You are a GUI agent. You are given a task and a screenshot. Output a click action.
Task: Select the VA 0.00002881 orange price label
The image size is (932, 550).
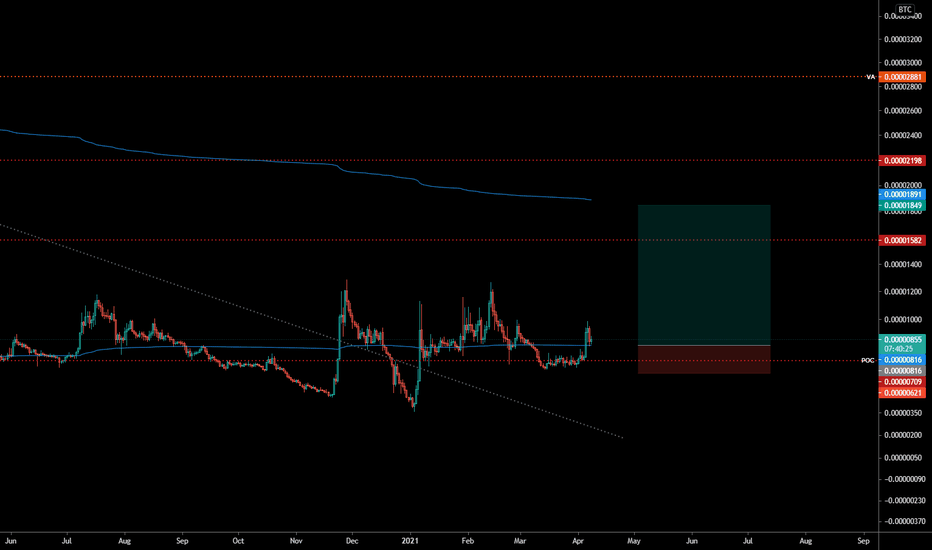[902, 77]
